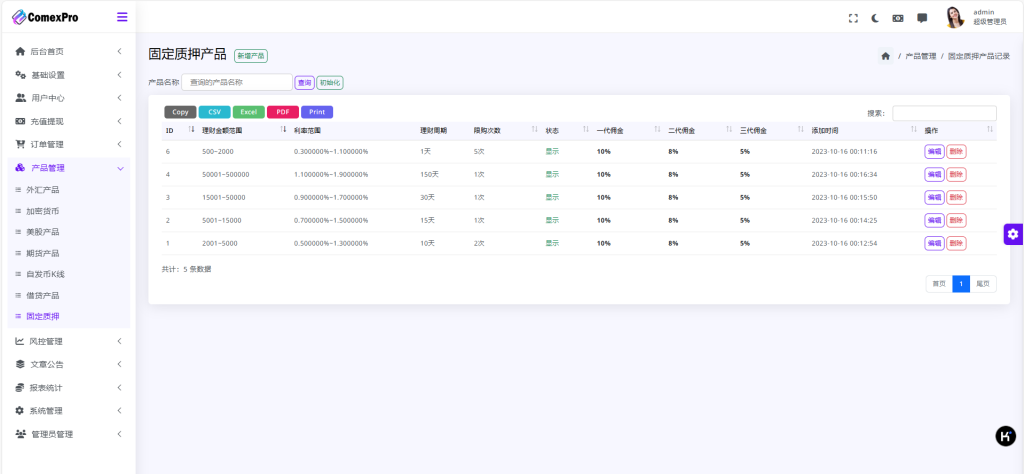Open the 加密货币 submenu item
Image resolution: width=1024 pixels, height=474 pixels.
point(42,211)
